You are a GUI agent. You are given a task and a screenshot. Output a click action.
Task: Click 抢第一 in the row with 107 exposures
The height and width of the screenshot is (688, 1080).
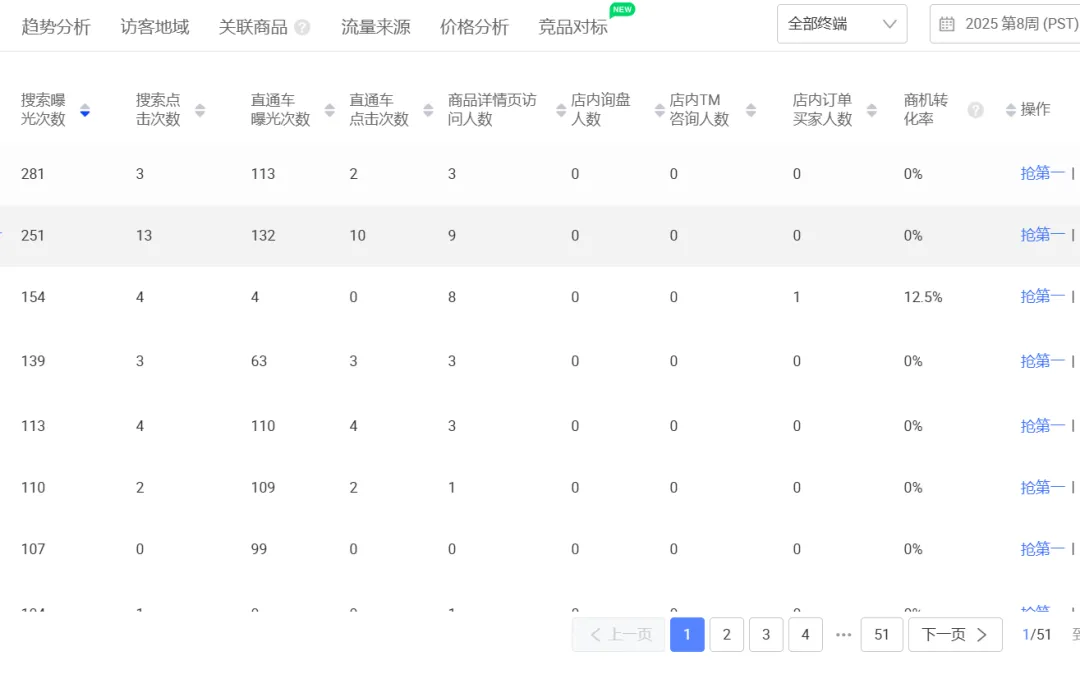[x=1042, y=549]
